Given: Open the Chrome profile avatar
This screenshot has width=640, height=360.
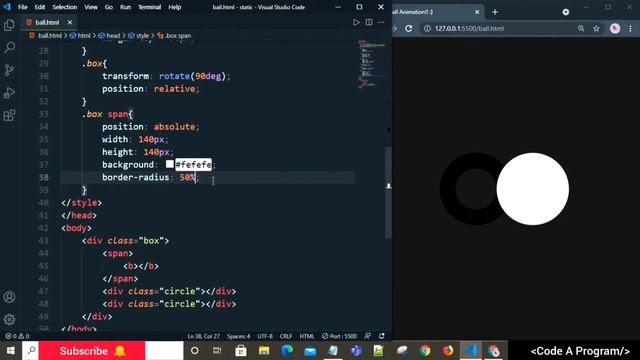Looking at the screenshot, I should pos(615,29).
